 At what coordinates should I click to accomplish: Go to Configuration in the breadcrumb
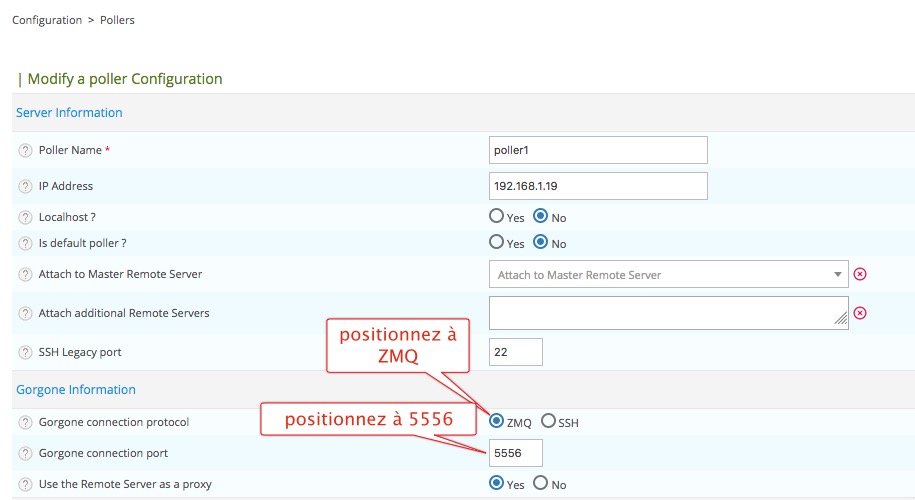coord(46,20)
